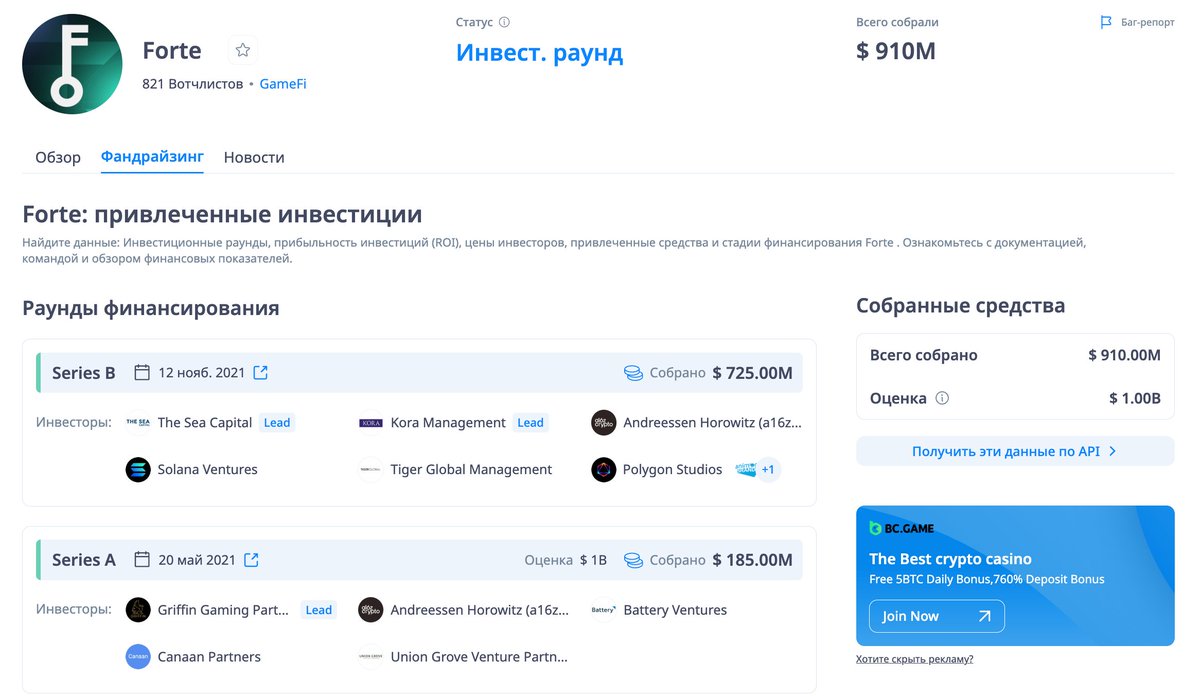The height and width of the screenshot is (696, 1200).
Task: Select the Andreessen Horowitz investor logo
Action: point(603,422)
